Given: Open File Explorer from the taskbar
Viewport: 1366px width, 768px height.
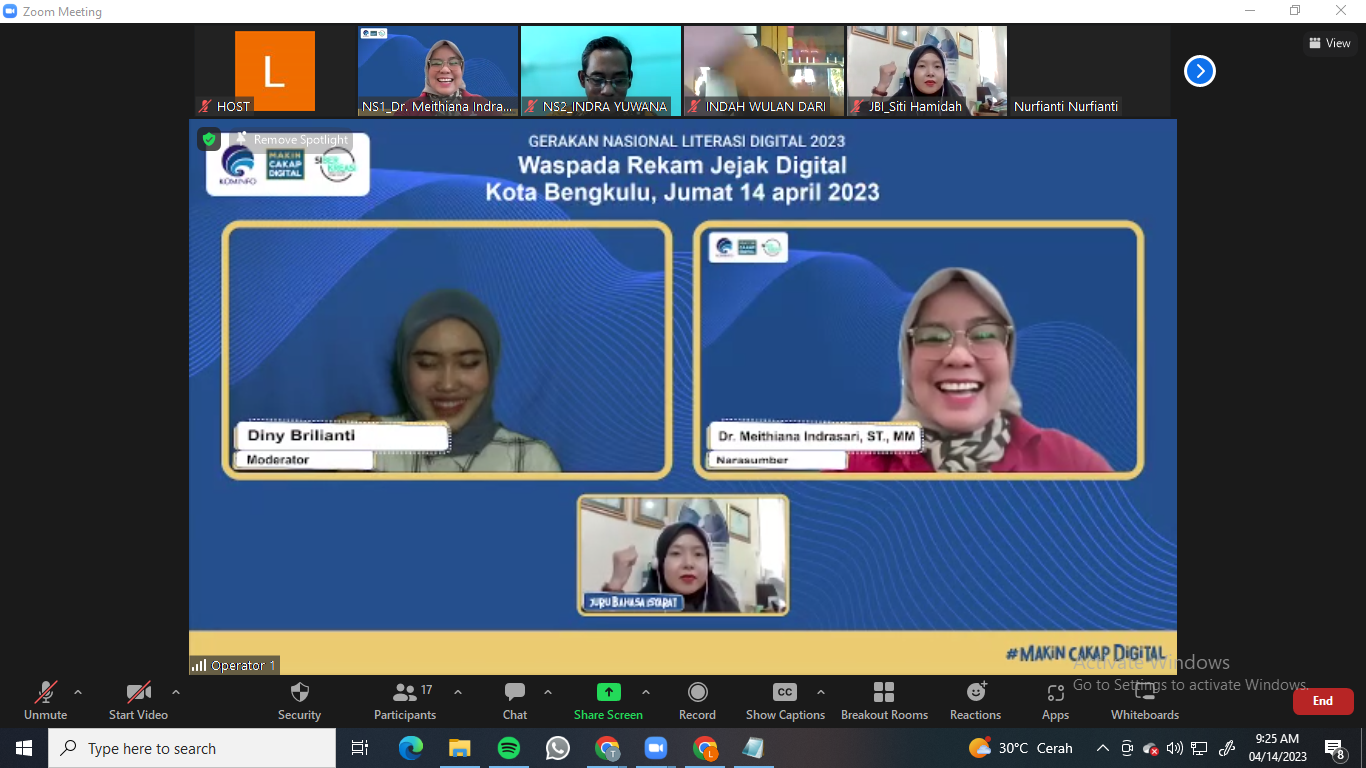Looking at the screenshot, I should 459,748.
